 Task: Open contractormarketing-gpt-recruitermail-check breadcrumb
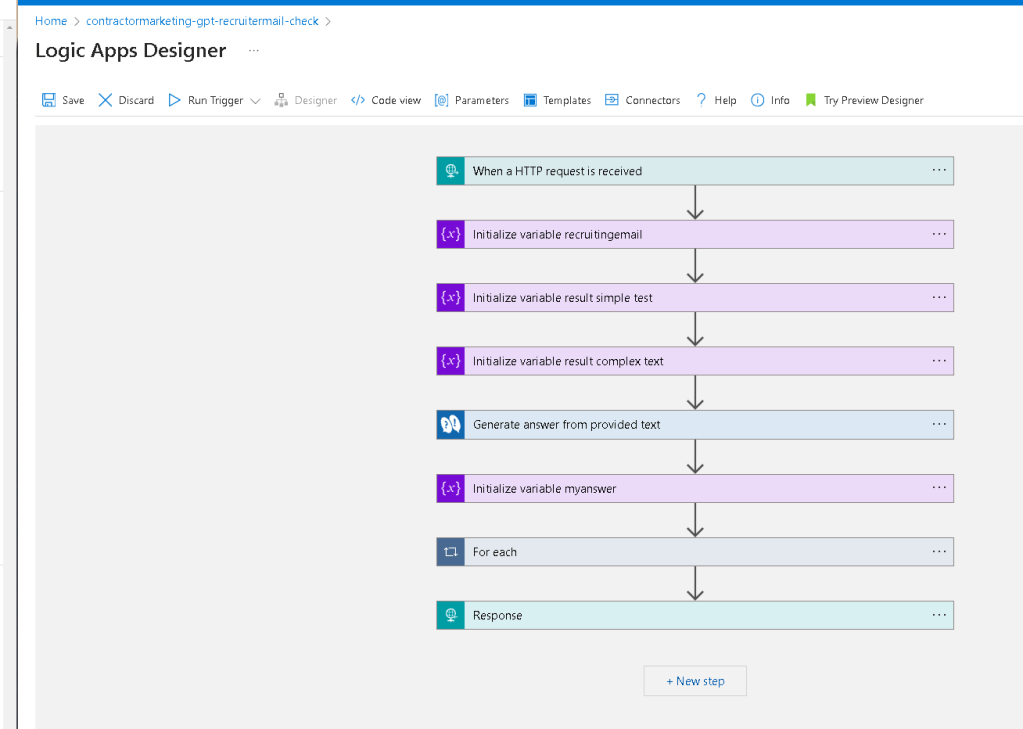pos(202,21)
